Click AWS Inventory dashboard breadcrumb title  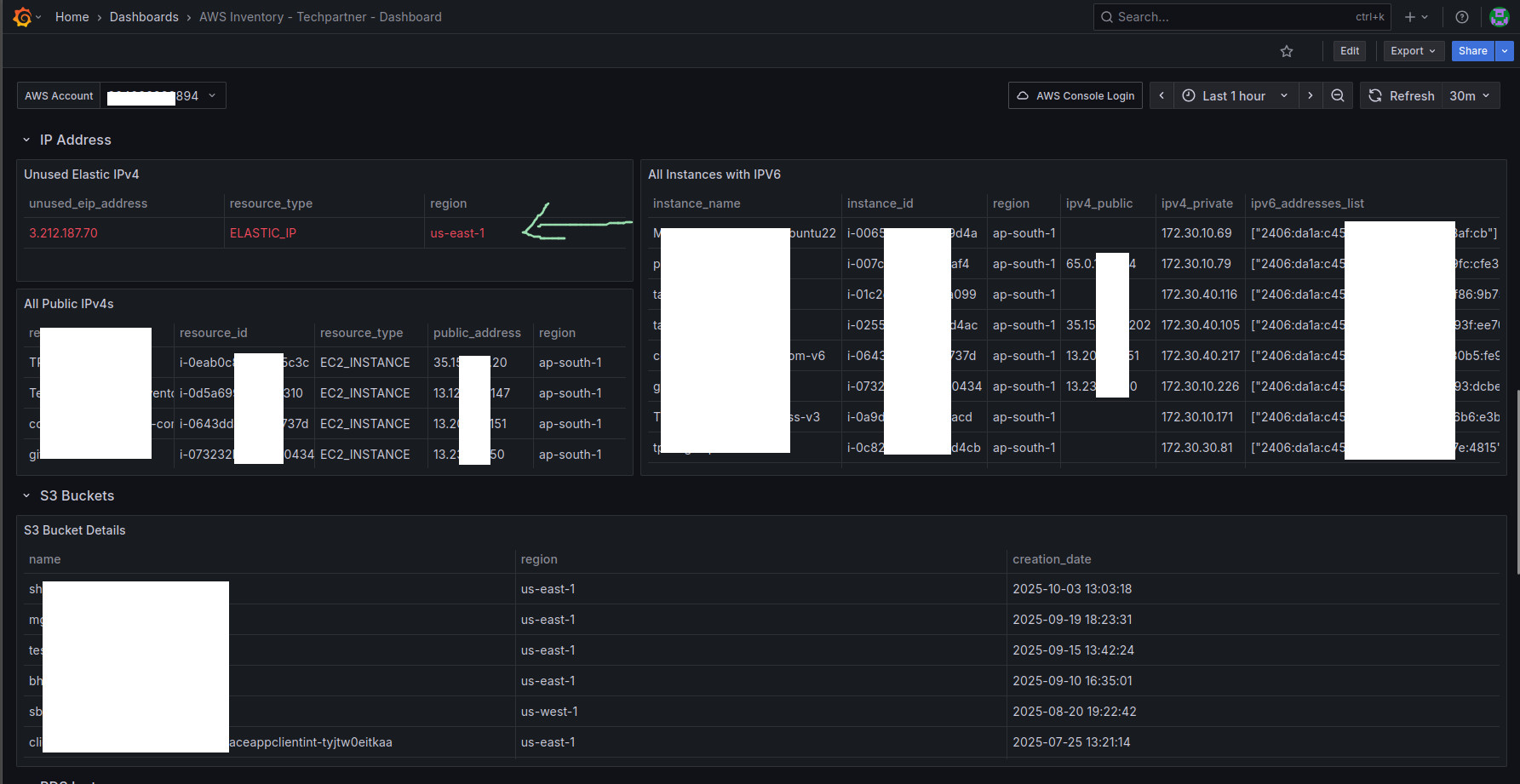pos(320,17)
